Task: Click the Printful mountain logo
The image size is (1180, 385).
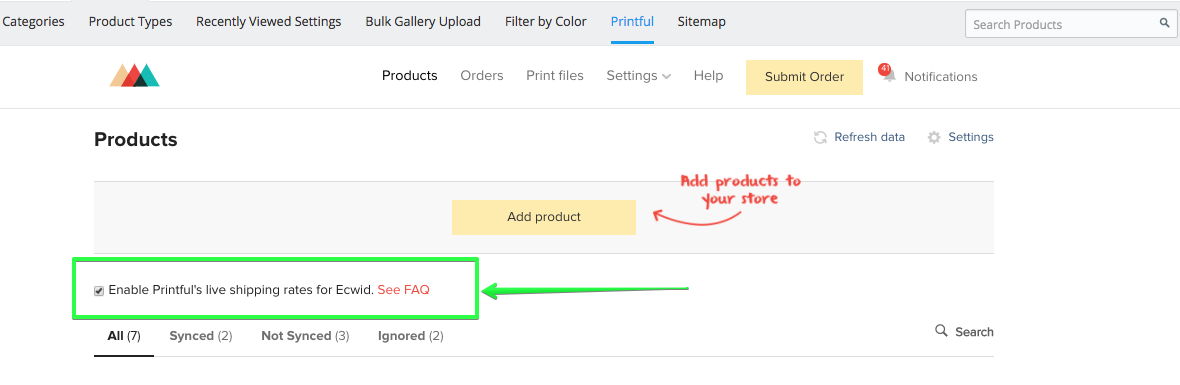Action: [x=135, y=75]
